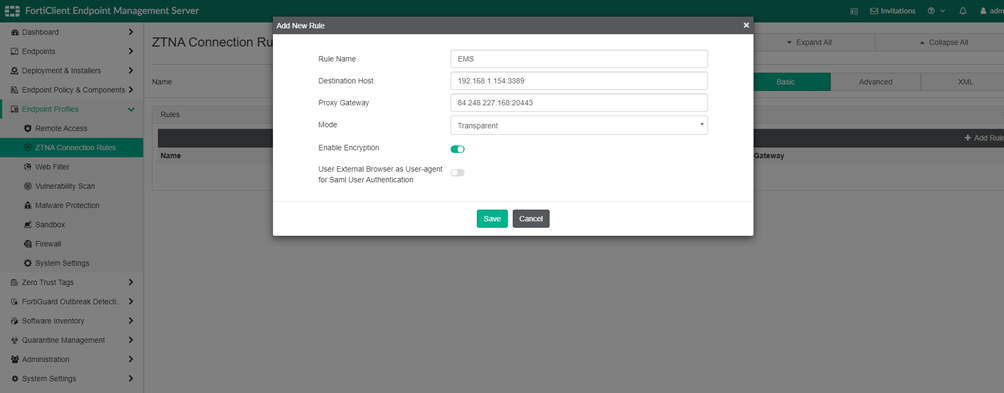This screenshot has height=393, width=1004.
Task: Enable the External Browser for Saml toggle
Action: coord(457,173)
